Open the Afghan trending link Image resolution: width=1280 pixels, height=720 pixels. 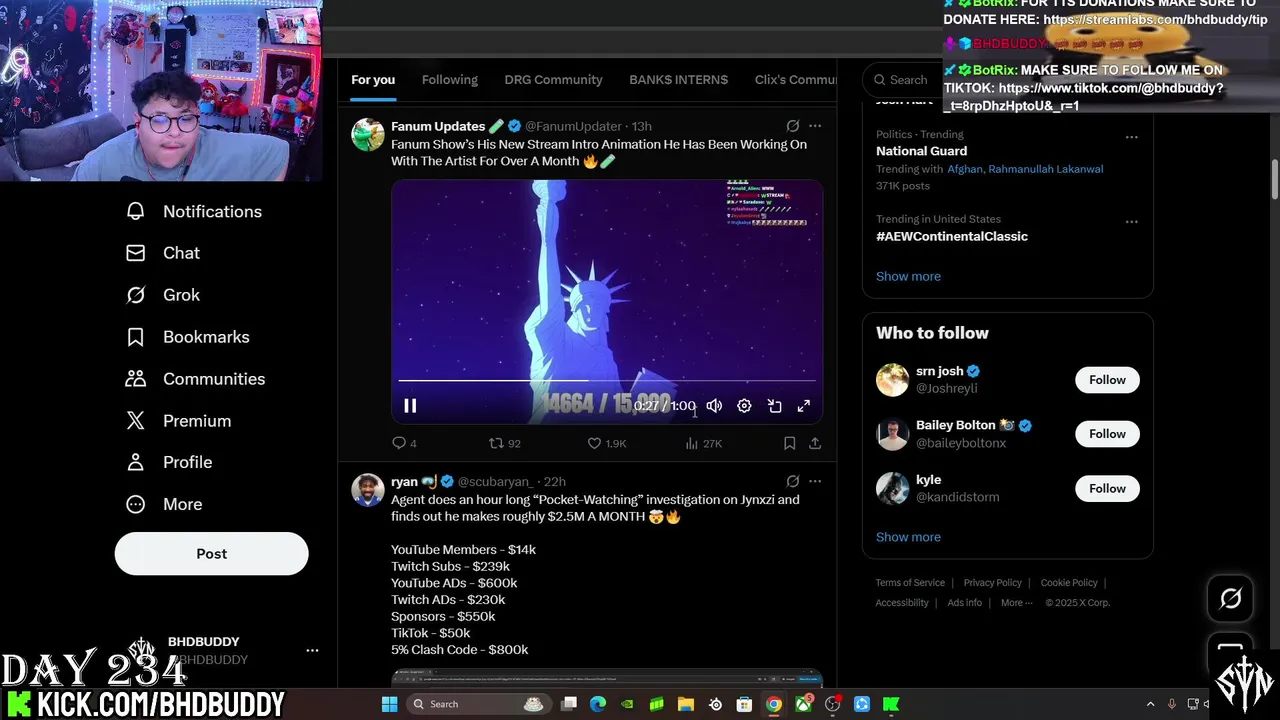coord(965,169)
